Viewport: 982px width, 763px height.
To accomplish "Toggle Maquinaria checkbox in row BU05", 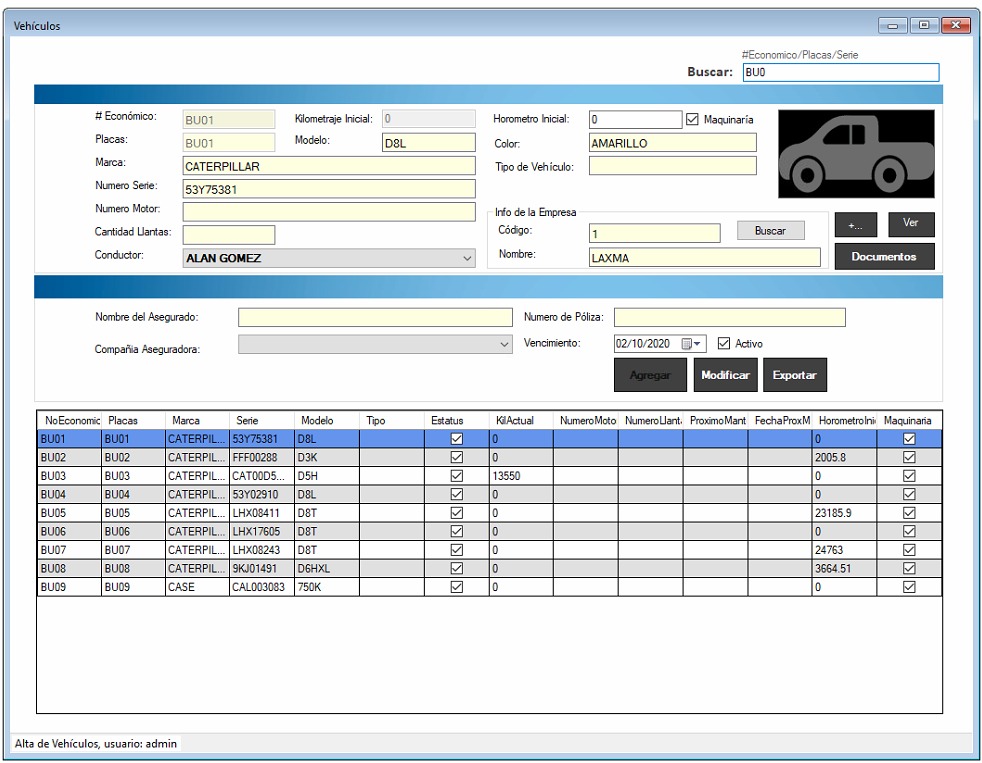I will click(x=909, y=513).
